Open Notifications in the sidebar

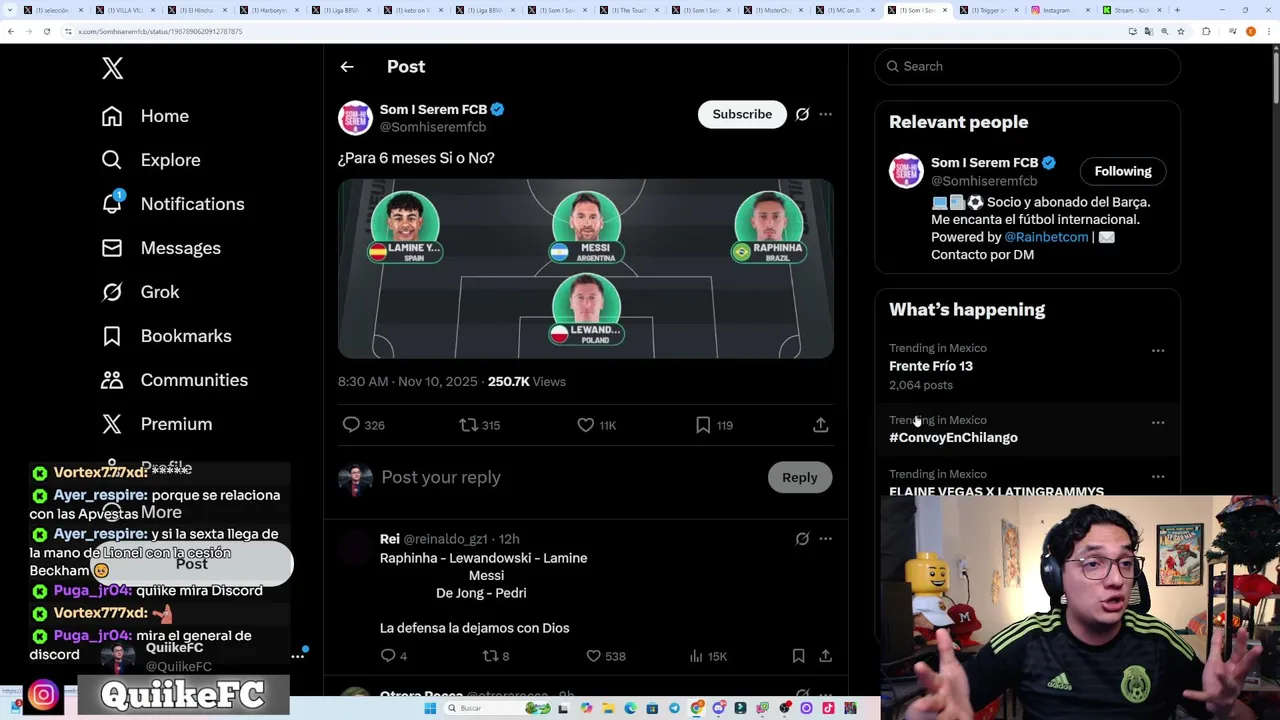click(173, 204)
